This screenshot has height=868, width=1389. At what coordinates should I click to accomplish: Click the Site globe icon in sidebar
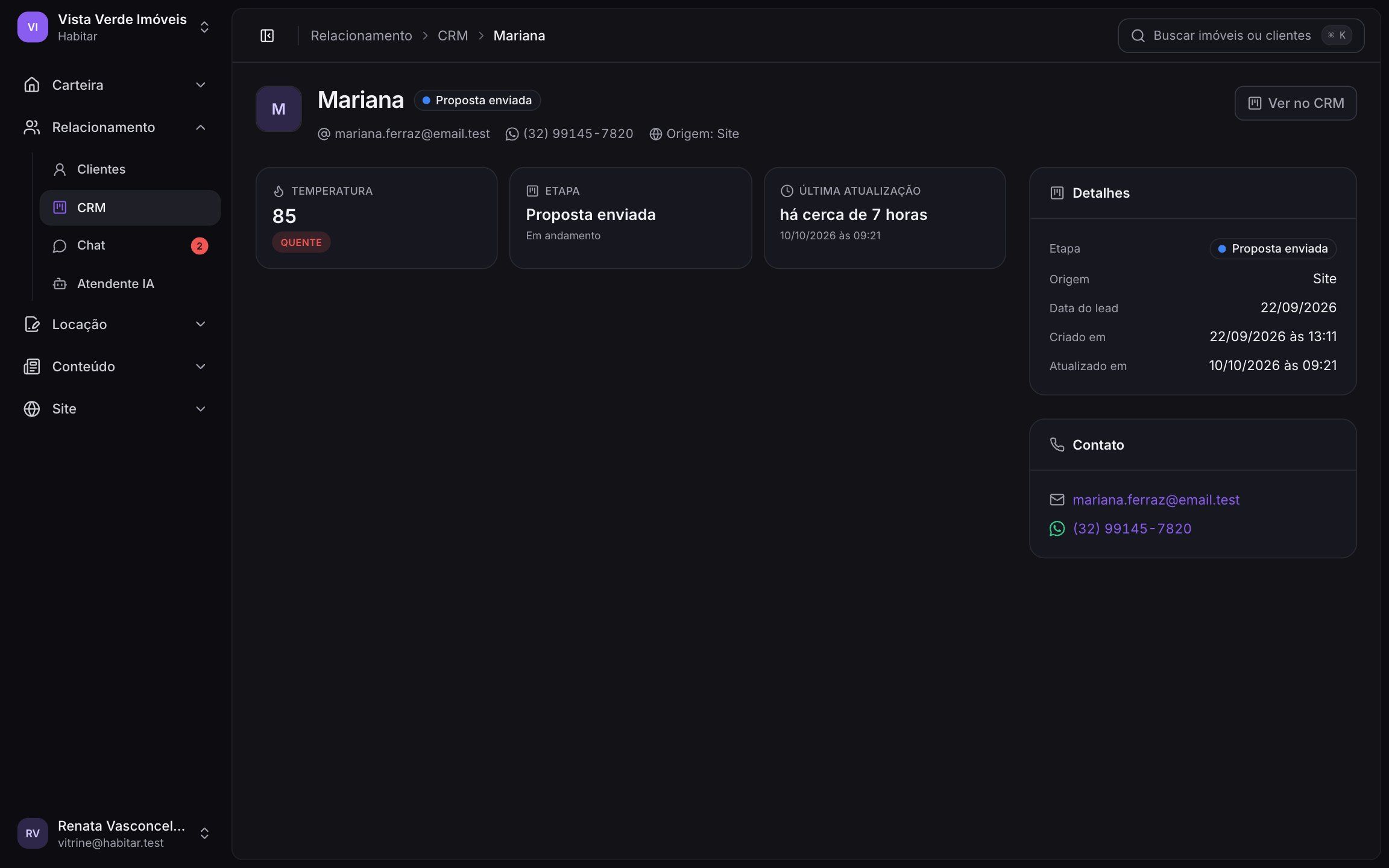point(32,409)
